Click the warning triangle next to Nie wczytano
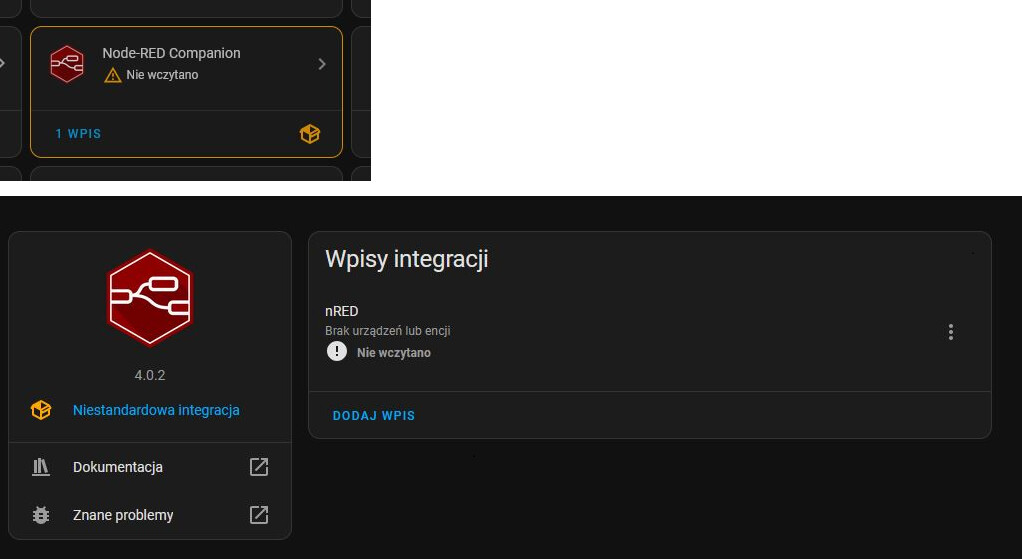 click(113, 76)
